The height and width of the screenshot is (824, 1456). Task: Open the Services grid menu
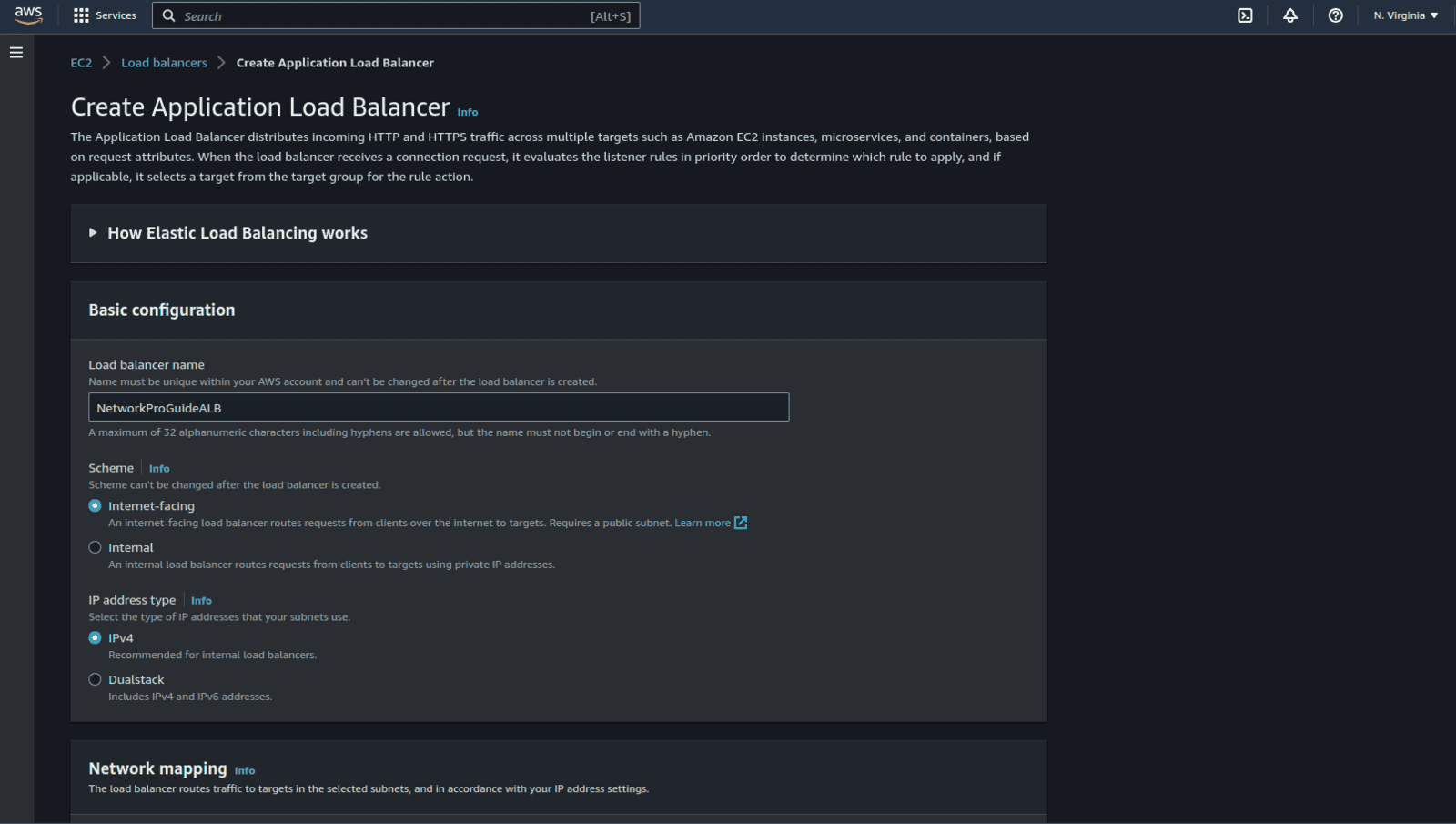[x=105, y=15]
